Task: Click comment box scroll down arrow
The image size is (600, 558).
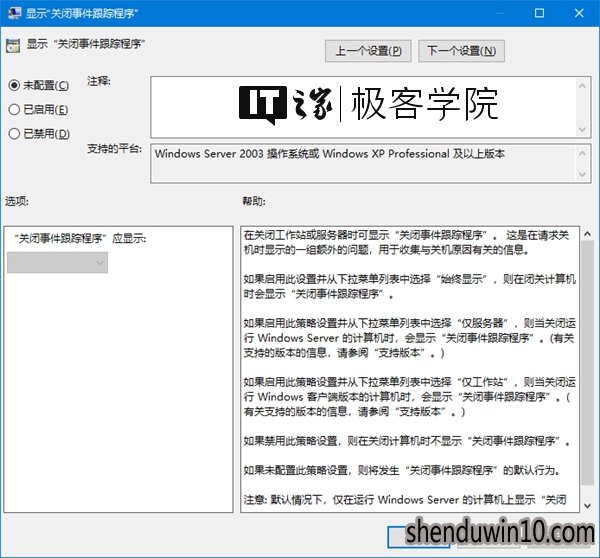Action: pyautogui.click(x=582, y=129)
